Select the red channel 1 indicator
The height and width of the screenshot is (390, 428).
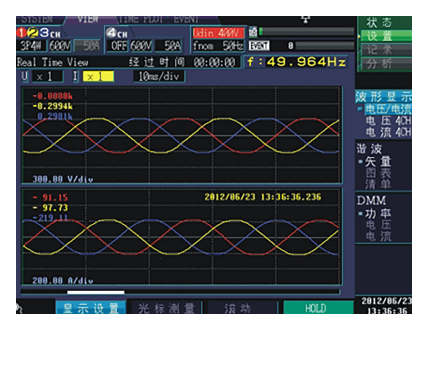coord(21,33)
